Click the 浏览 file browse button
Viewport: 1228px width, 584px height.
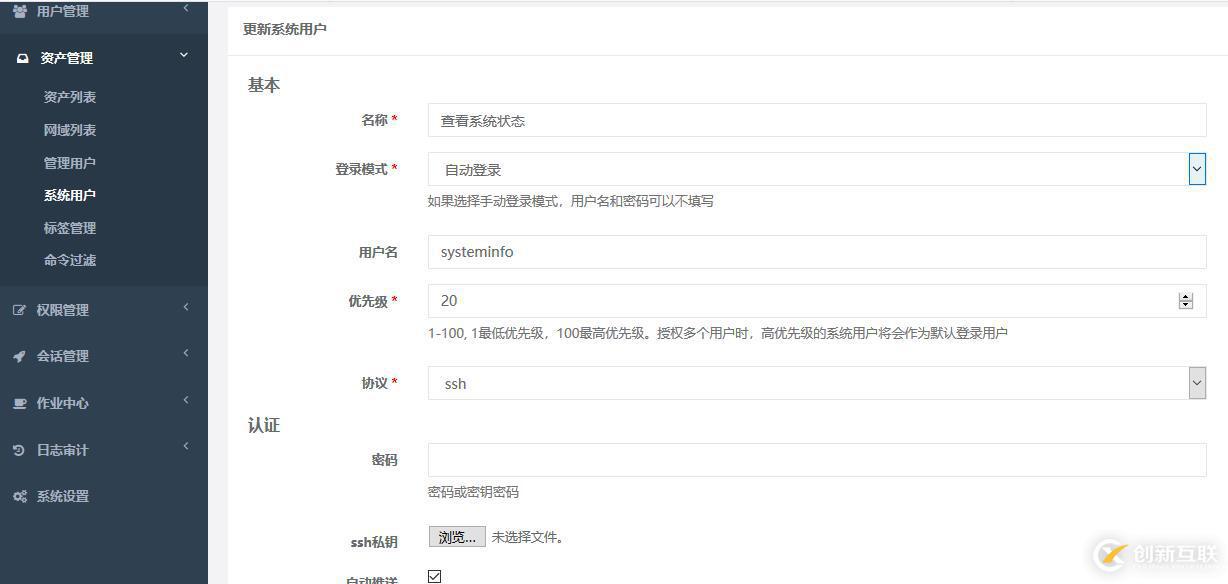(456, 536)
